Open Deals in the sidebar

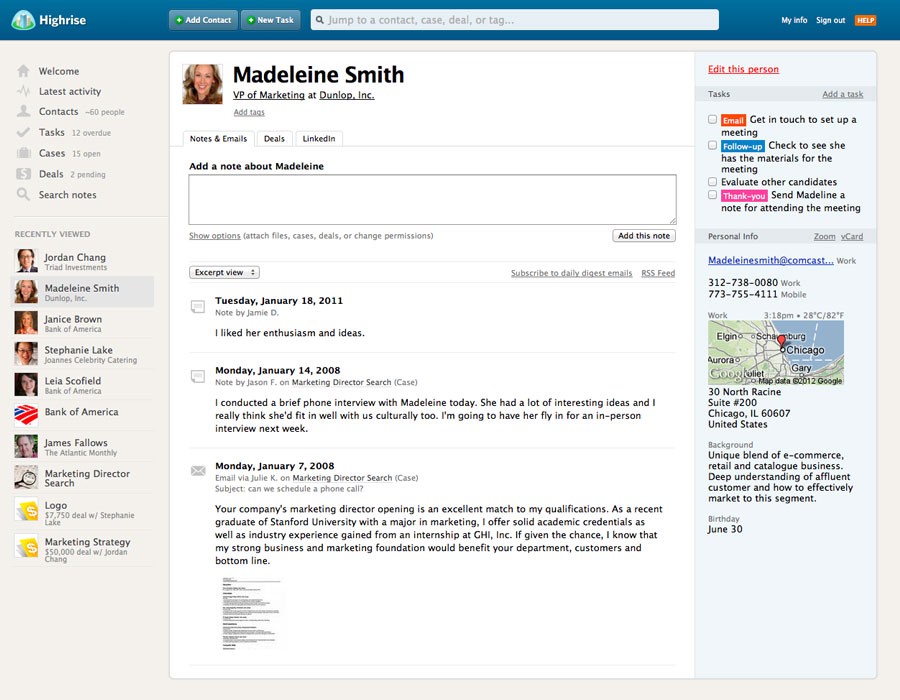pyautogui.click(x=51, y=174)
